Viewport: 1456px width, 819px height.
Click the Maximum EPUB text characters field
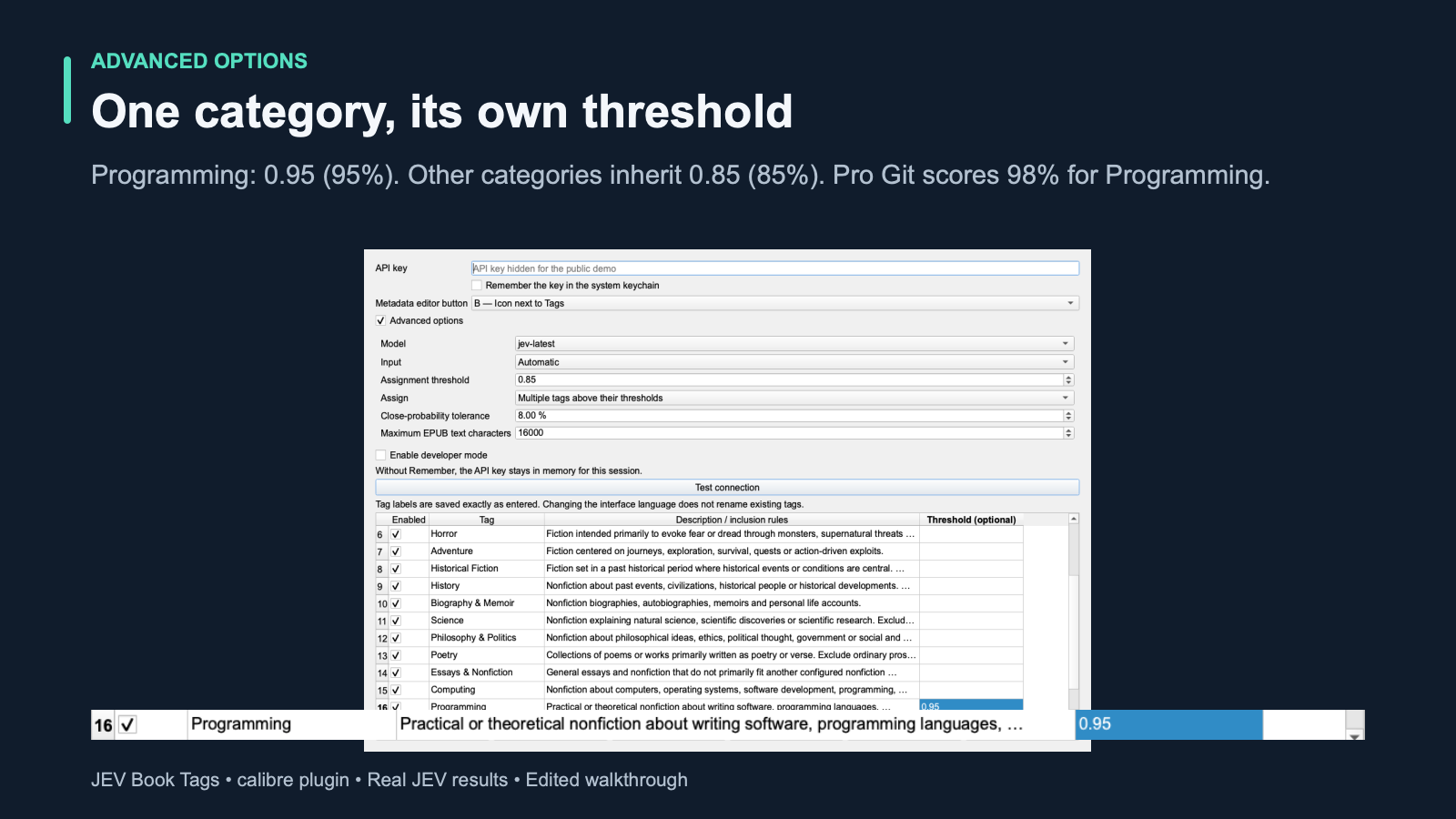[788, 433]
